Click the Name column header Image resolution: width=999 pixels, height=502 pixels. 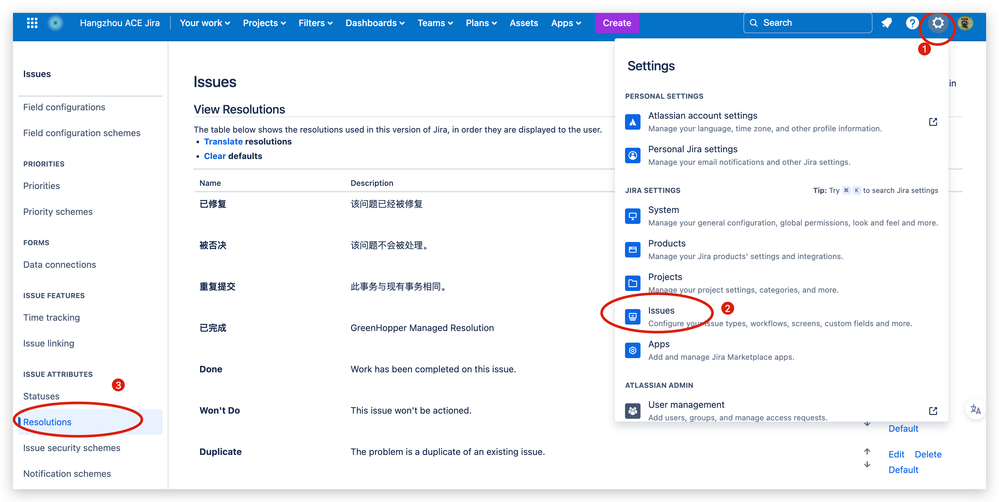click(x=210, y=183)
